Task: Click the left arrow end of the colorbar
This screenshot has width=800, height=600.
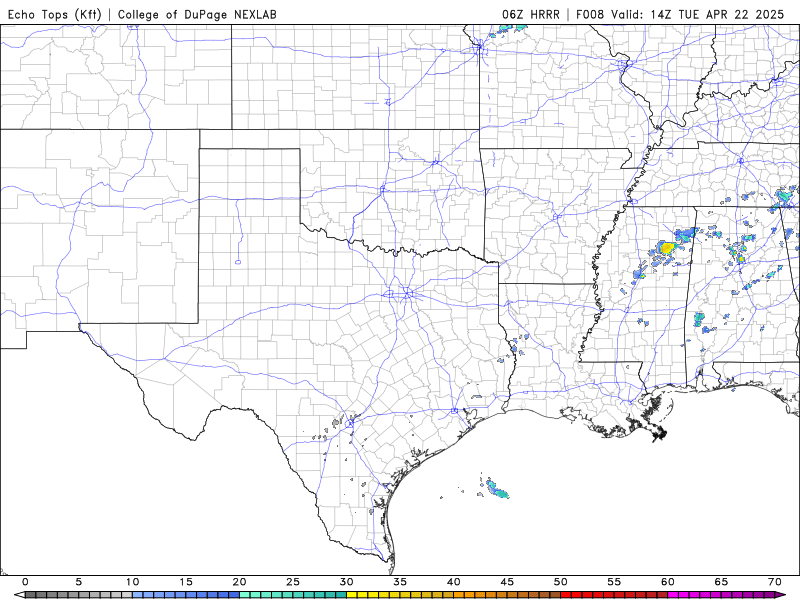Action: pos(20,595)
